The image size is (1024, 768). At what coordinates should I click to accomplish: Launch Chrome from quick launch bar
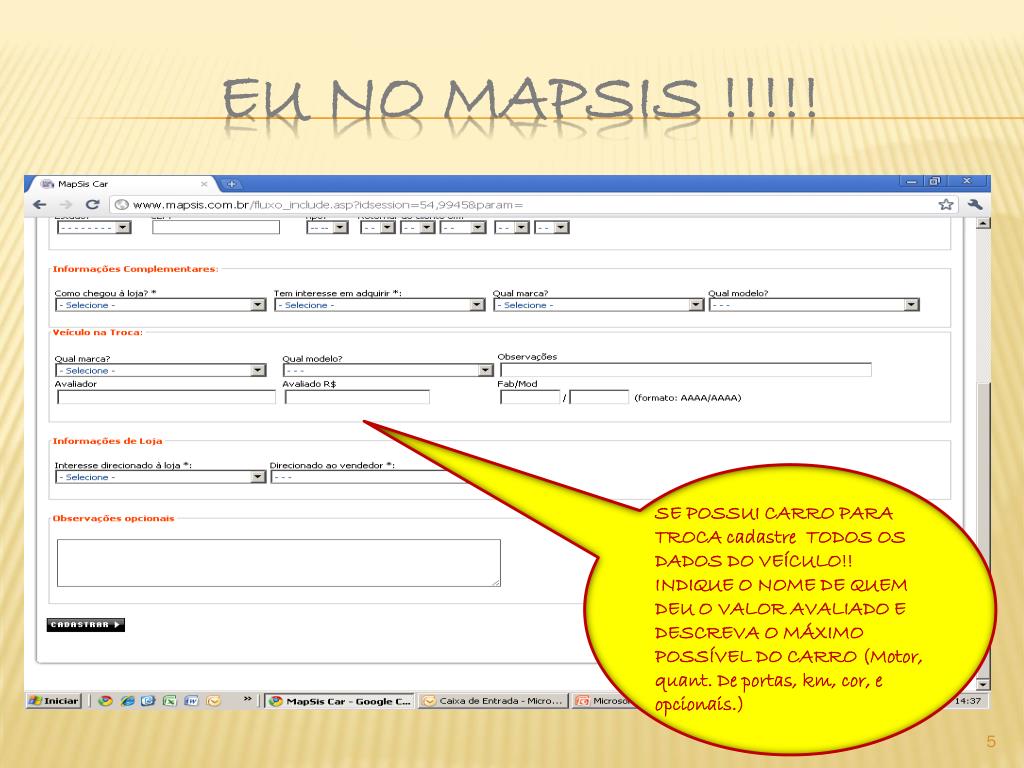pyautogui.click(x=105, y=701)
